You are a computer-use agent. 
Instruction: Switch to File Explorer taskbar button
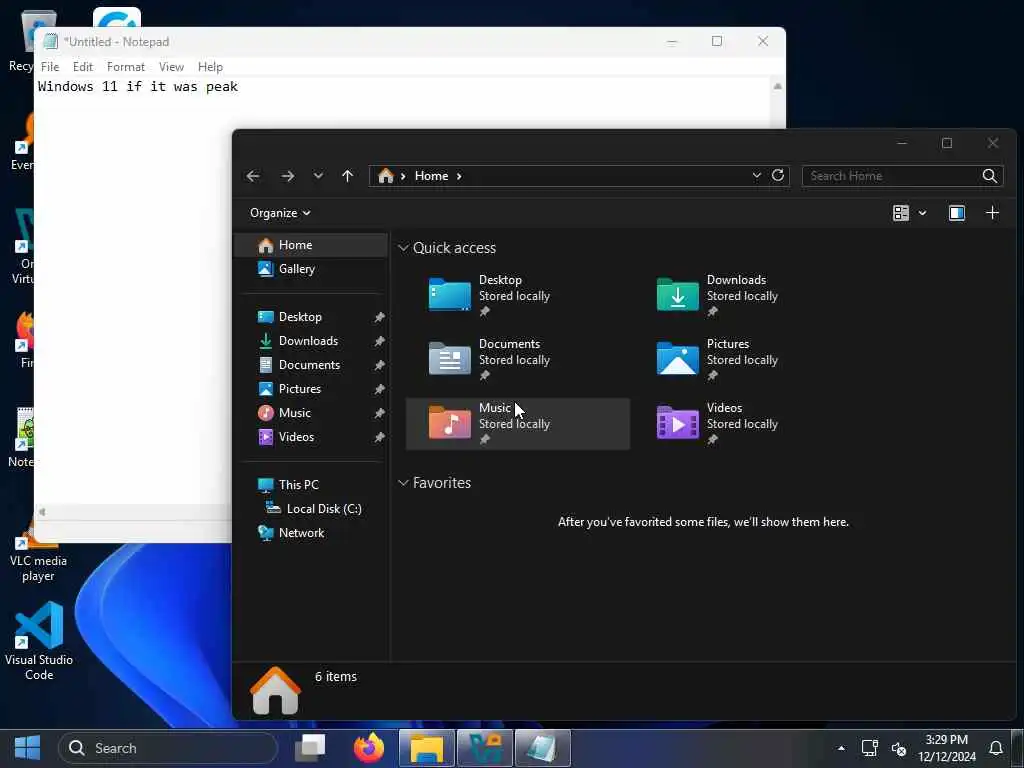[x=426, y=748]
